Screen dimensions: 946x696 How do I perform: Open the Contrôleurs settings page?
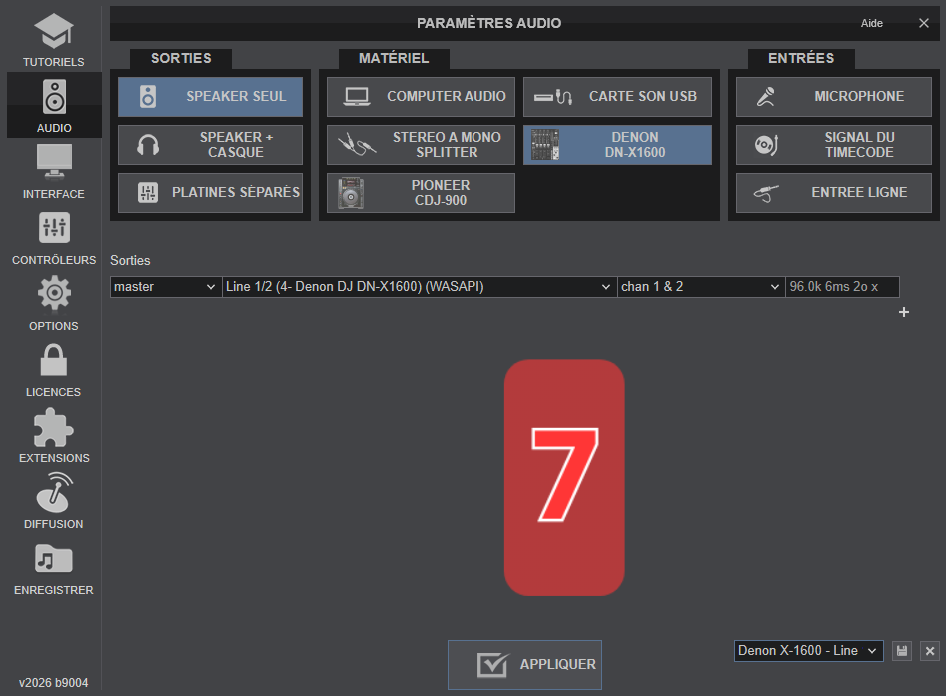point(53,237)
